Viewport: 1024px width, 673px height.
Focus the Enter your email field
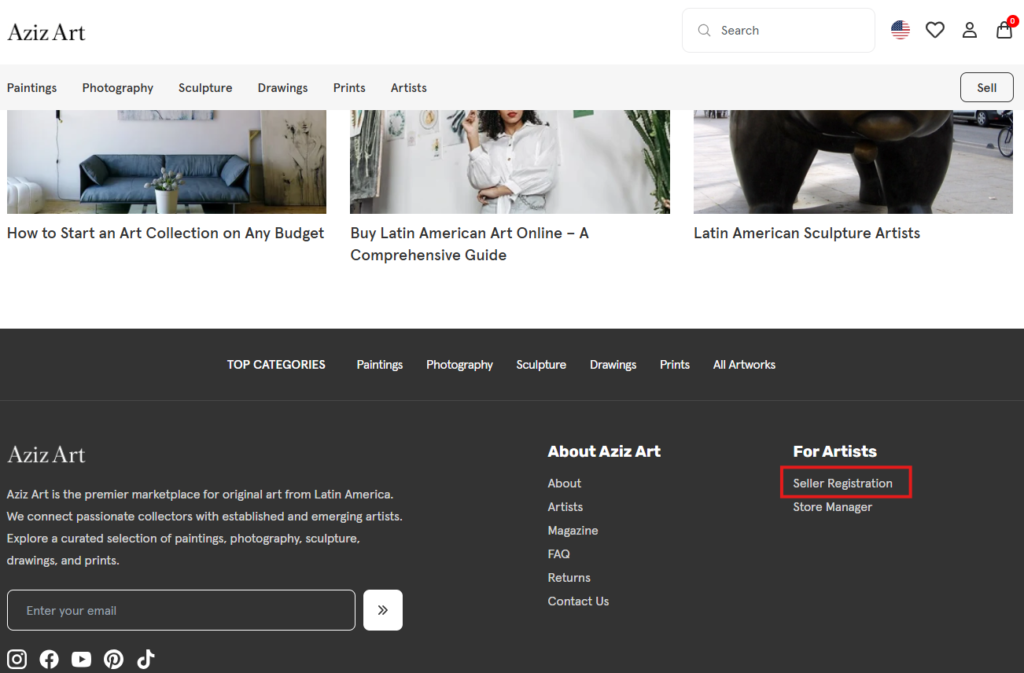pyautogui.click(x=181, y=610)
